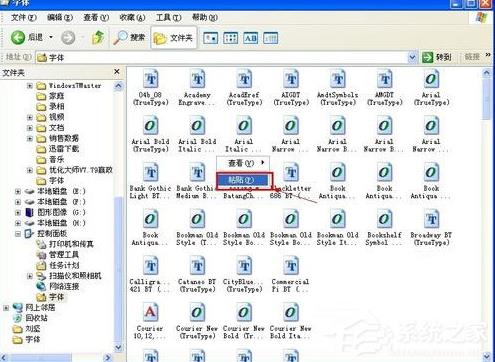Open the 帮助 (Help) menu

pyautogui.click(x=205, y=17)
